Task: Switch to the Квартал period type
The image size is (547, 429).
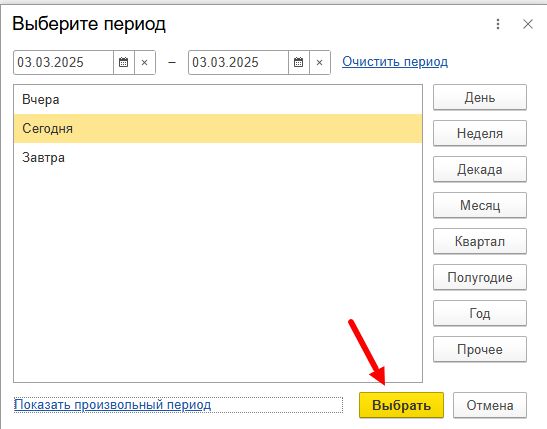Action: (x=480, y=241)
